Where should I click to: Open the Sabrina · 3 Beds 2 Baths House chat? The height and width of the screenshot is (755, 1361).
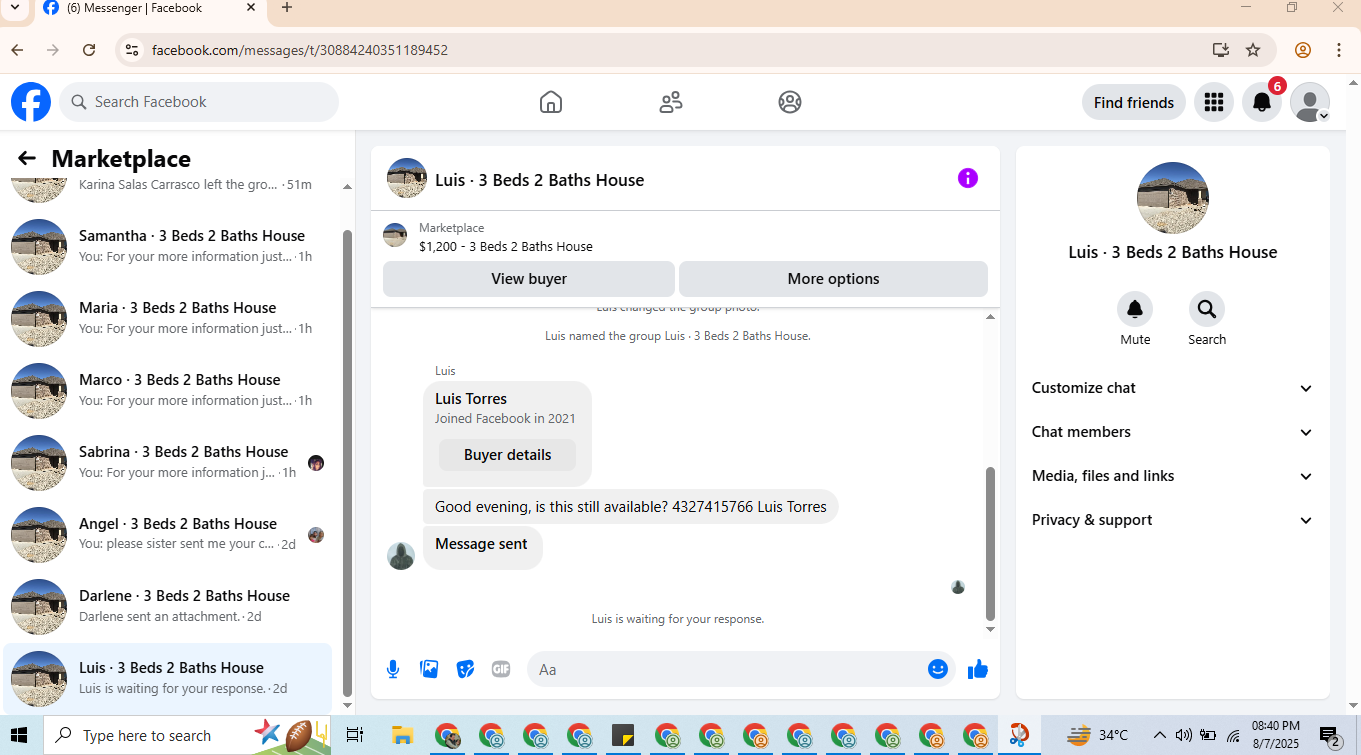(x=168, y=463)
